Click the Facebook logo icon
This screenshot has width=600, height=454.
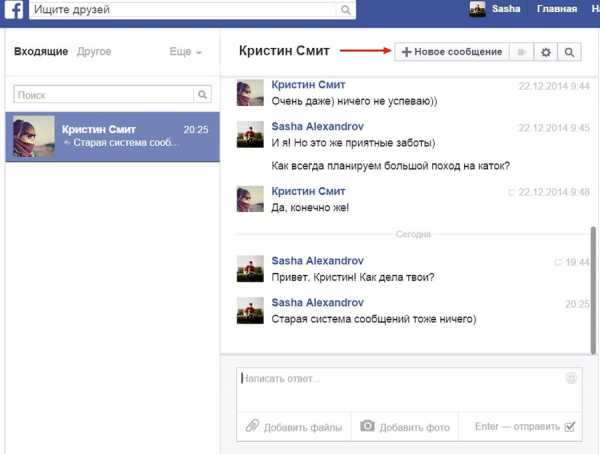14,9
